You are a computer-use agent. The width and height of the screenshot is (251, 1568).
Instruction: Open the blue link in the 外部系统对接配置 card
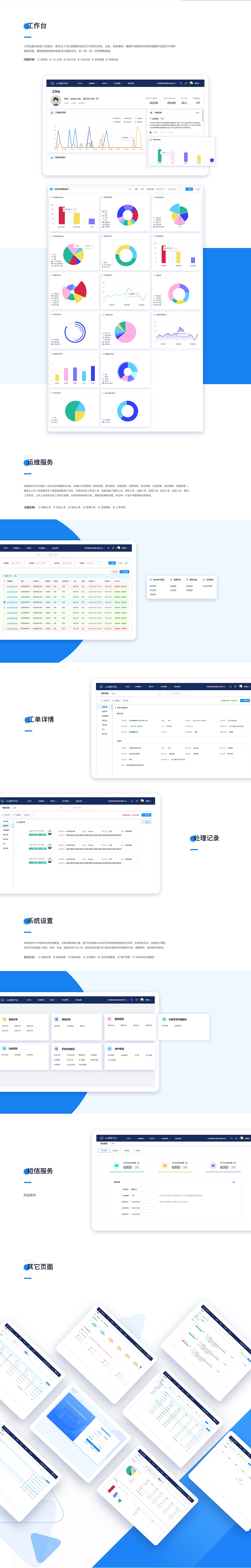pyautogui.click(x=178, y=1026)
